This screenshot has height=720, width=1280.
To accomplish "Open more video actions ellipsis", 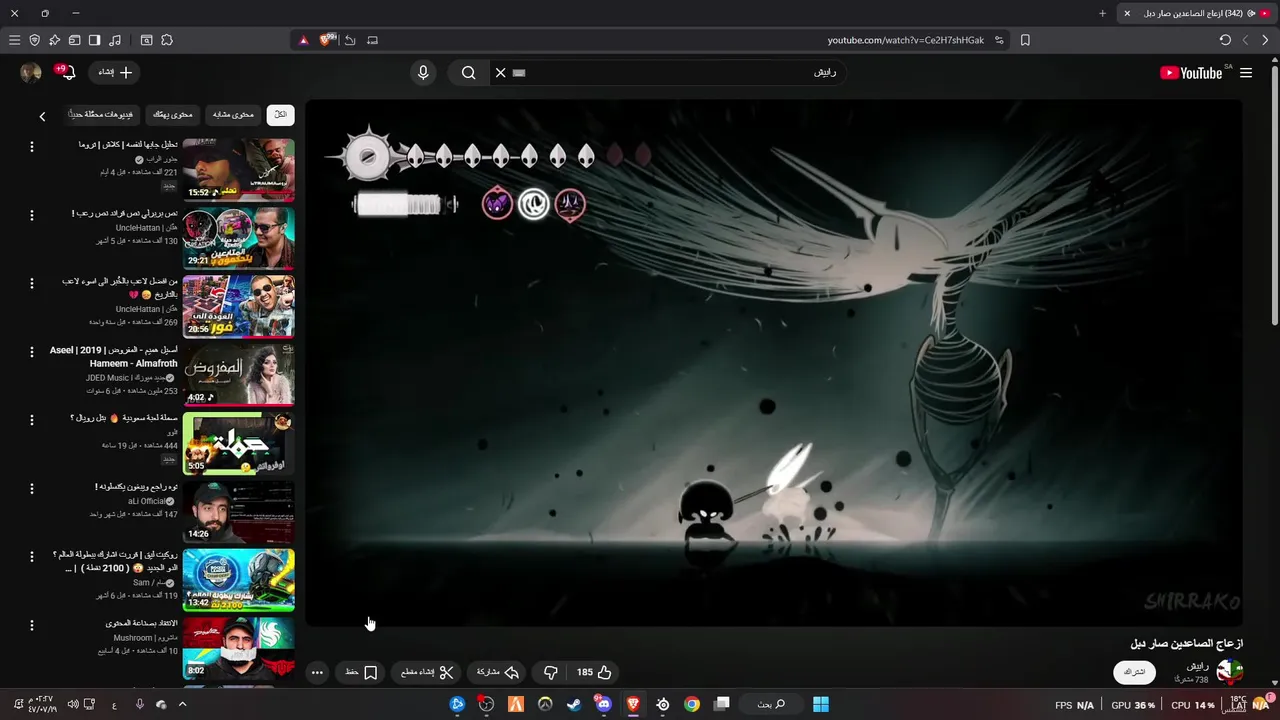I will [x=317, y=672].
